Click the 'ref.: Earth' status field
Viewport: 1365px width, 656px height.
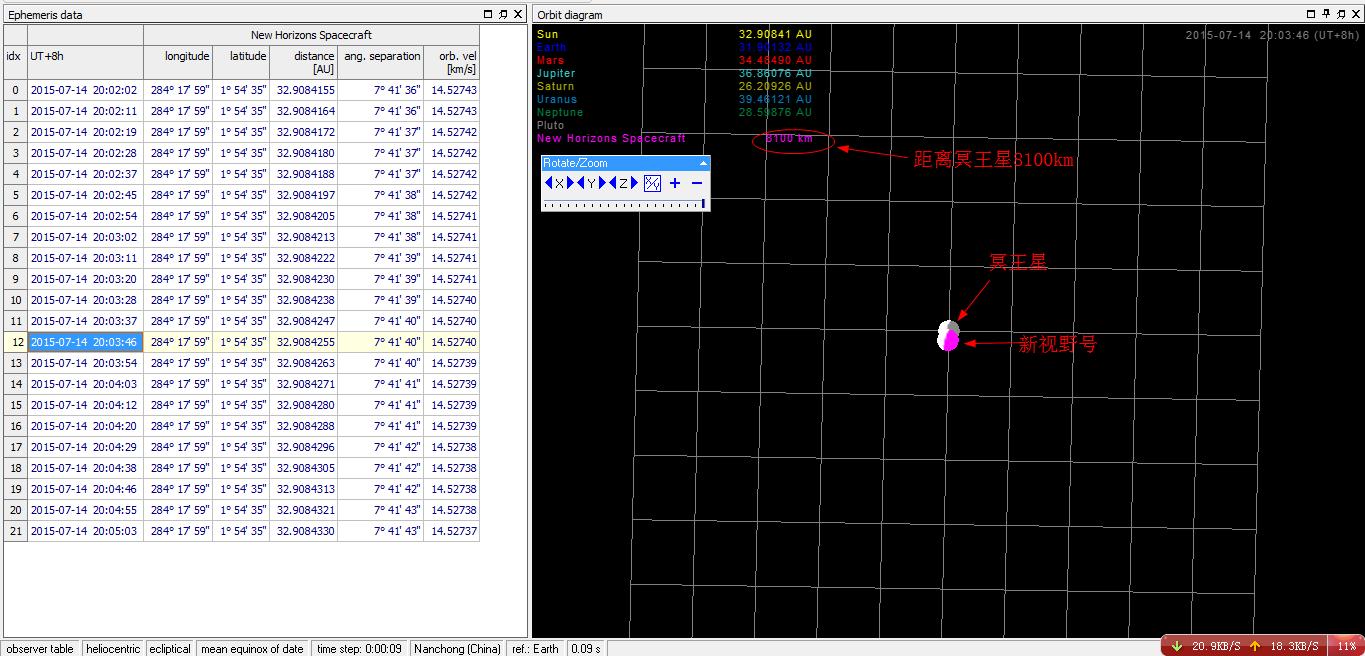point(535,649)
